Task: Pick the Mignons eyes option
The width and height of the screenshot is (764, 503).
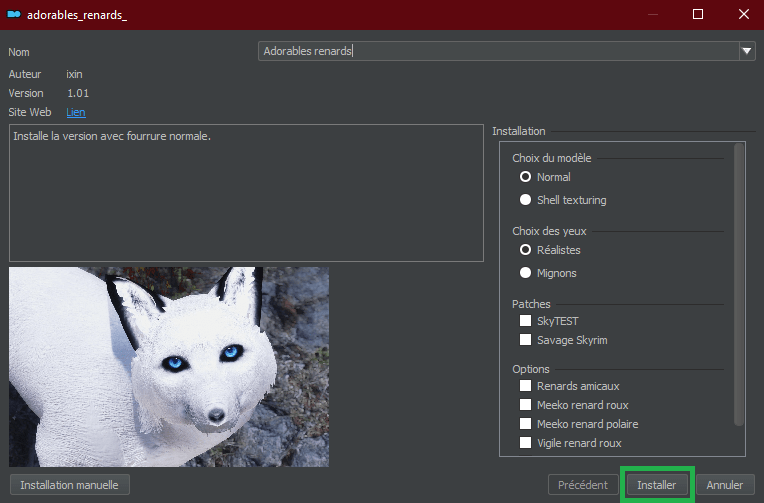Action: click(x=526, y=273)
